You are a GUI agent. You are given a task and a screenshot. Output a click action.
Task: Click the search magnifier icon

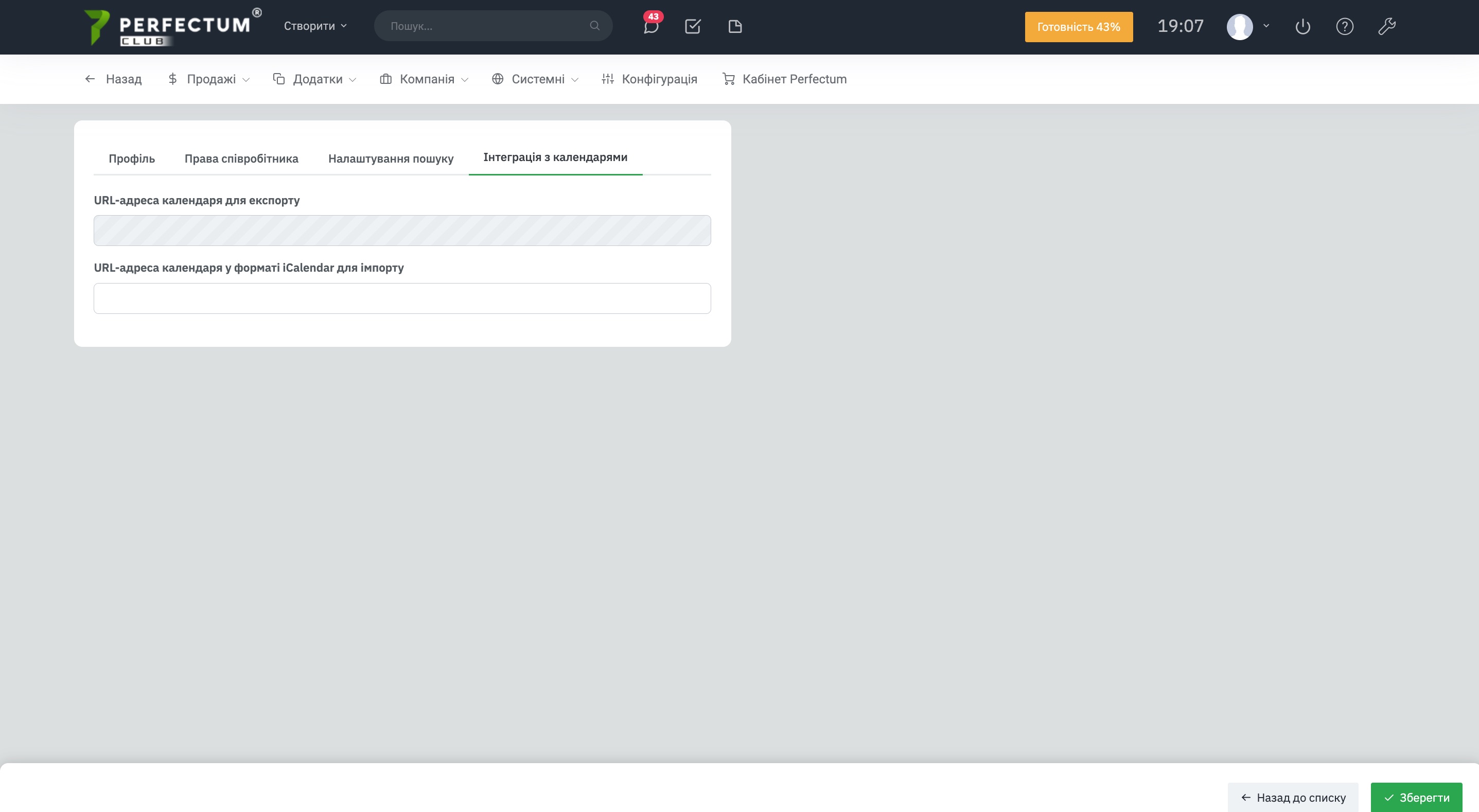tap(594, 26)
